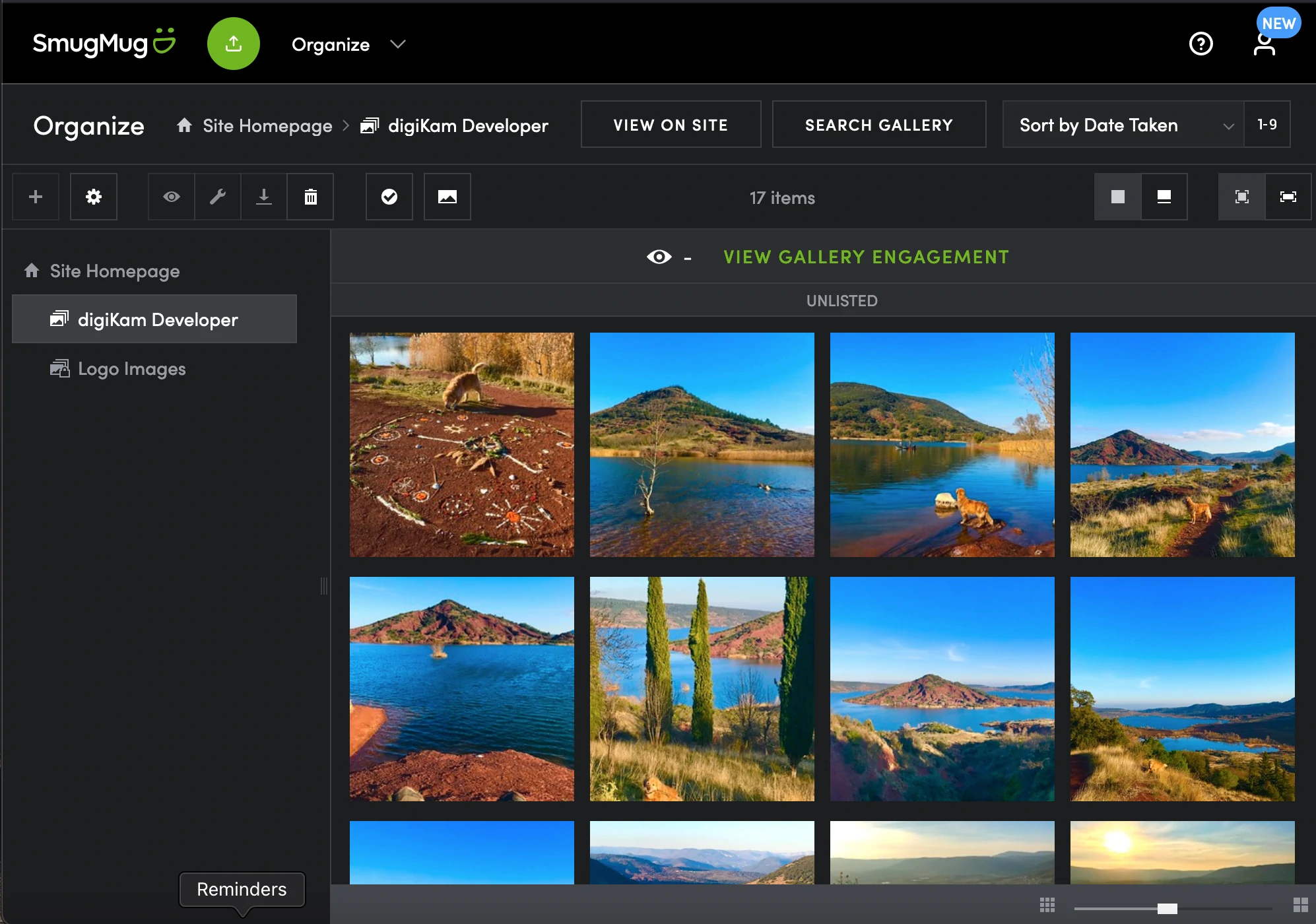The height and width of the screenshot is (924, 1316).
Task: Open gallery settings gear icon
Action: 94,197
